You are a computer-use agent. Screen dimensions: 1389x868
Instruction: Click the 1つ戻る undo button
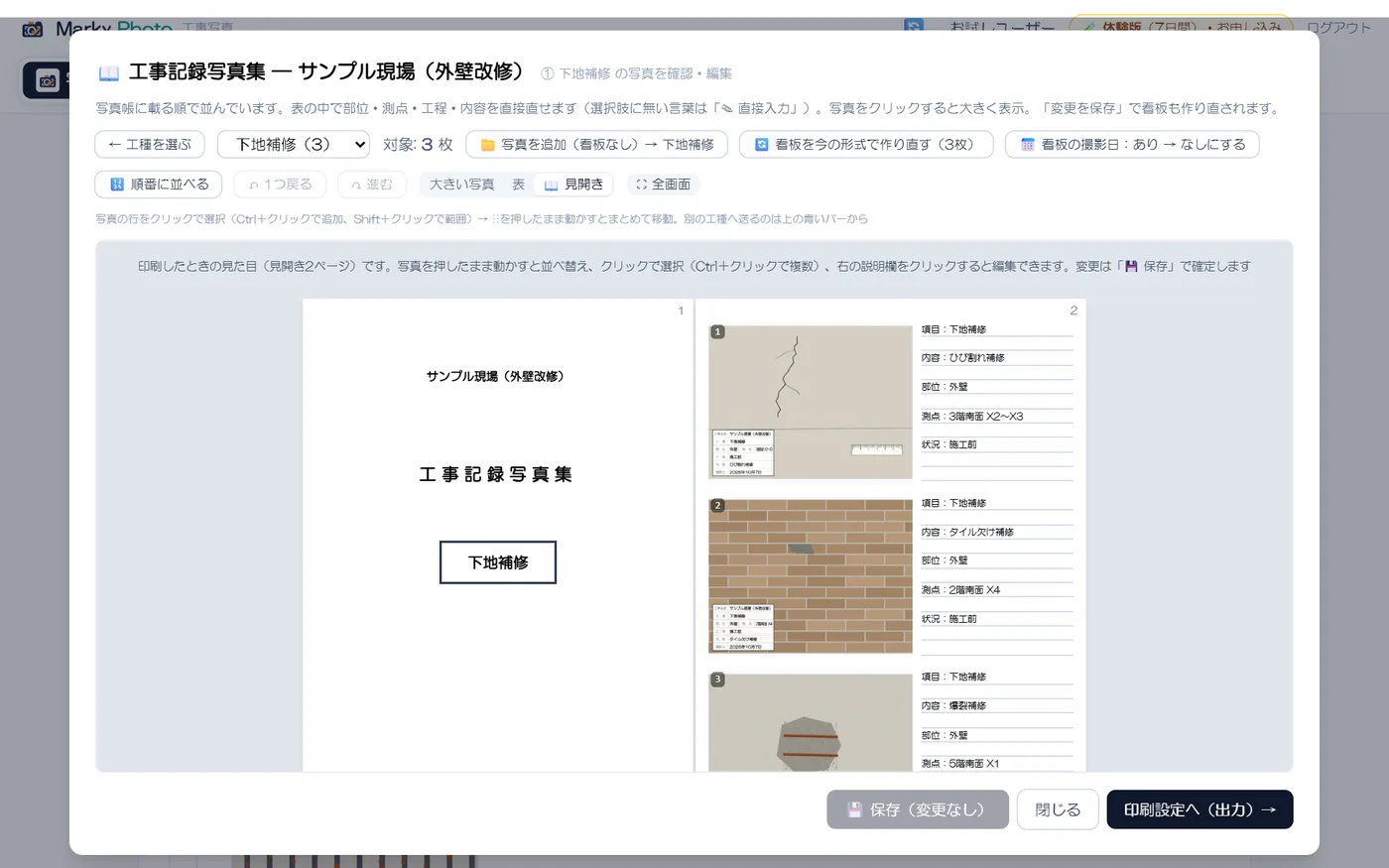coord(280,185)
